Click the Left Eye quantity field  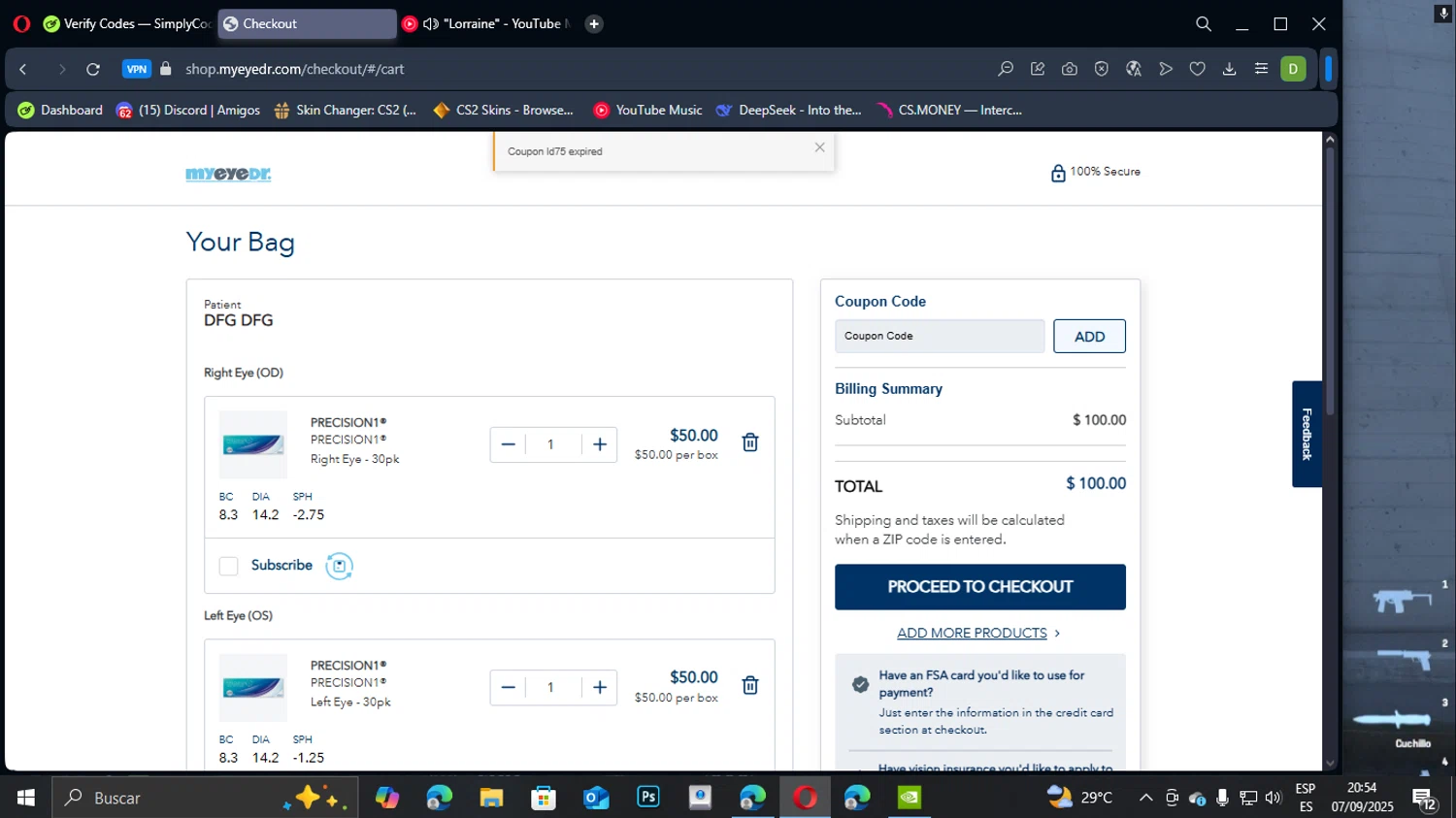click(x=553, y=687)
